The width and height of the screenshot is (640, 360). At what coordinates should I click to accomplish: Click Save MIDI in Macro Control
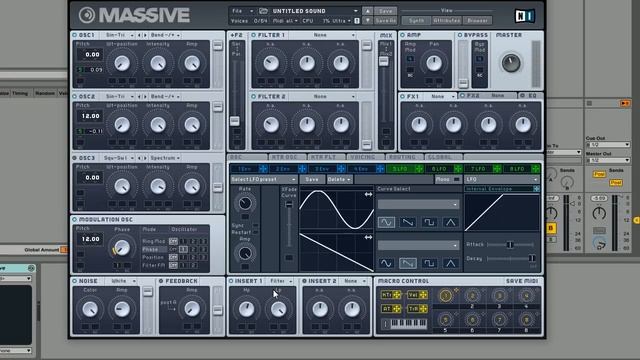pos(522,281)
